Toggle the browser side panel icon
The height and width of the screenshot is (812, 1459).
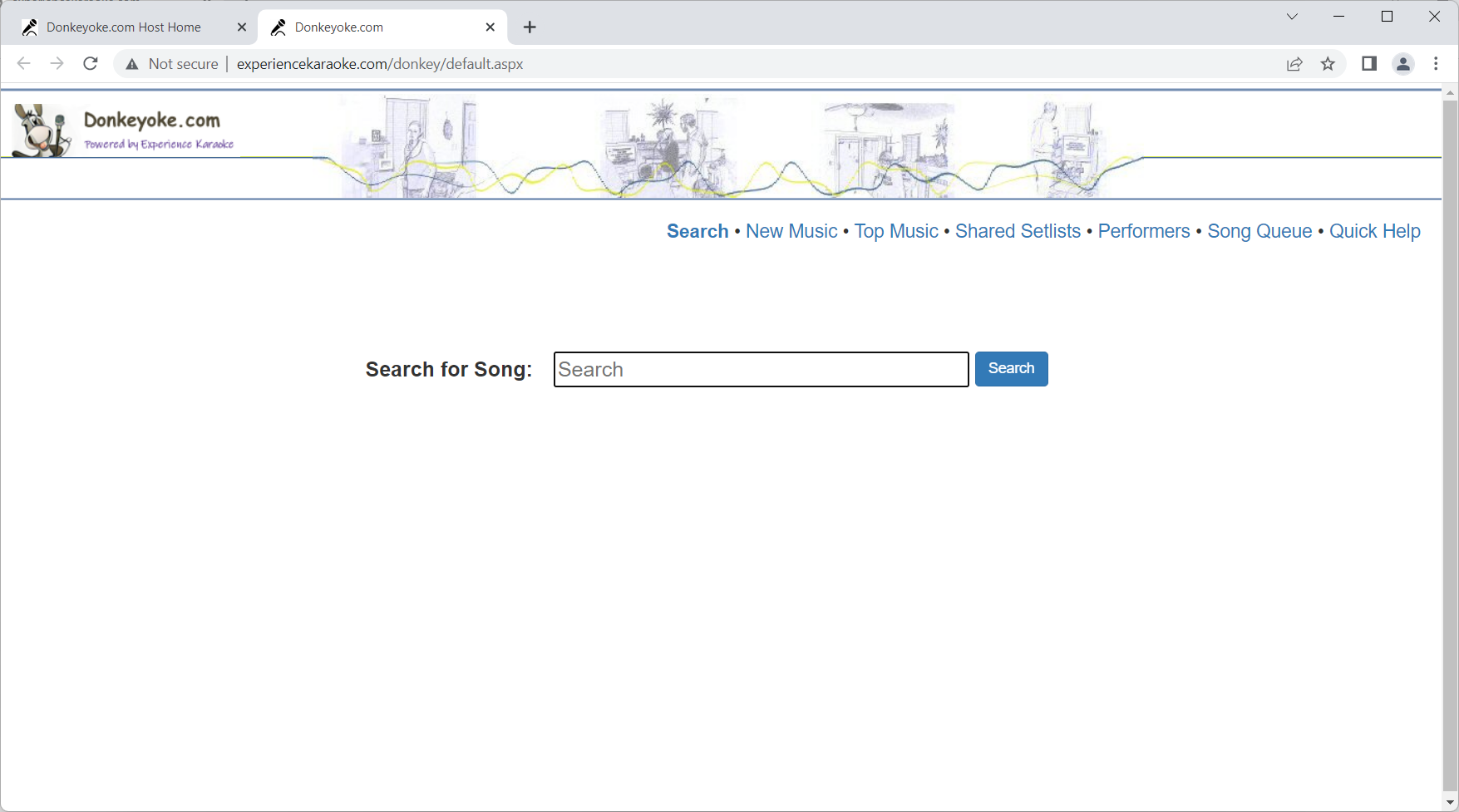[1369, 64]
